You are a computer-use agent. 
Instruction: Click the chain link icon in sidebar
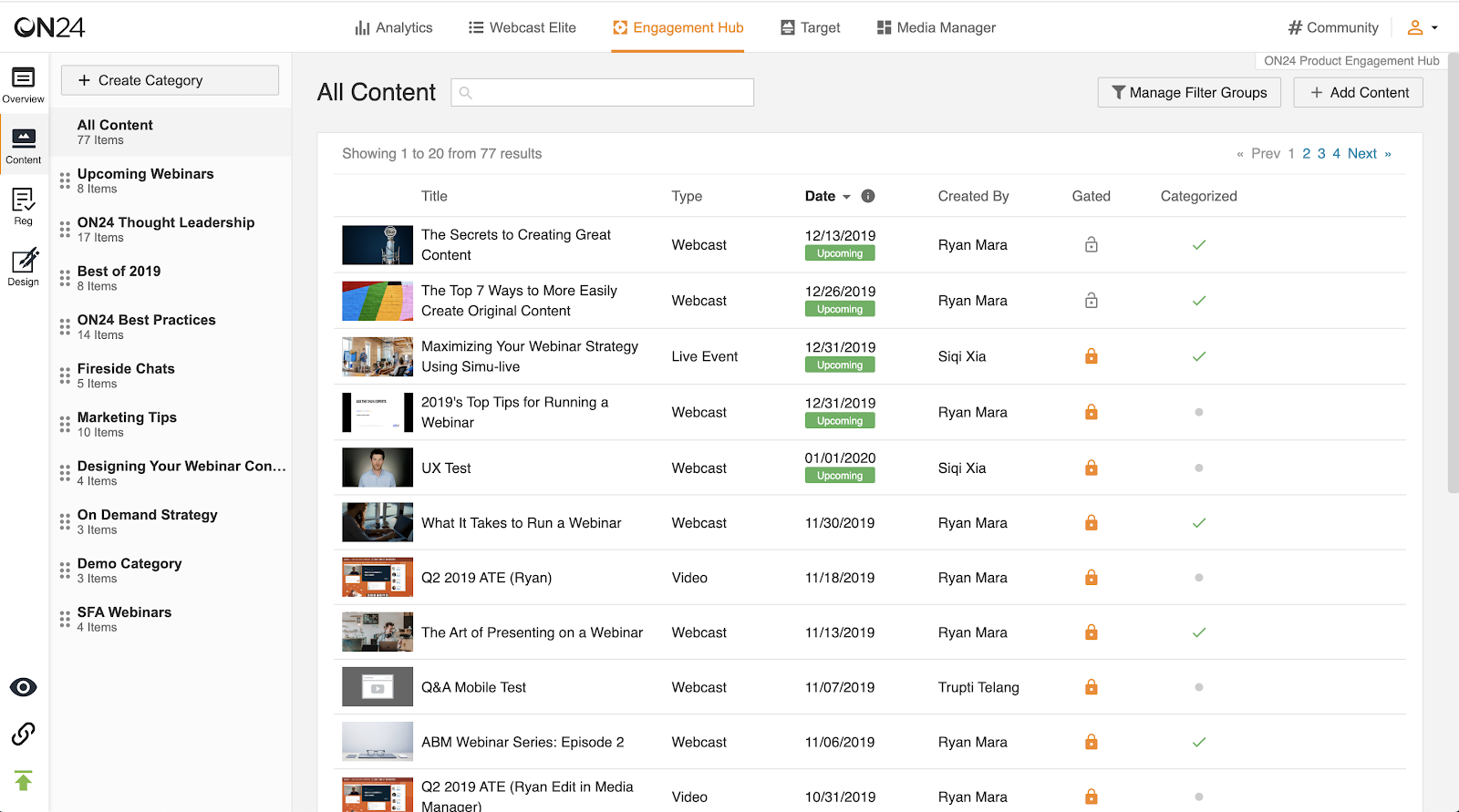(24, 734)
